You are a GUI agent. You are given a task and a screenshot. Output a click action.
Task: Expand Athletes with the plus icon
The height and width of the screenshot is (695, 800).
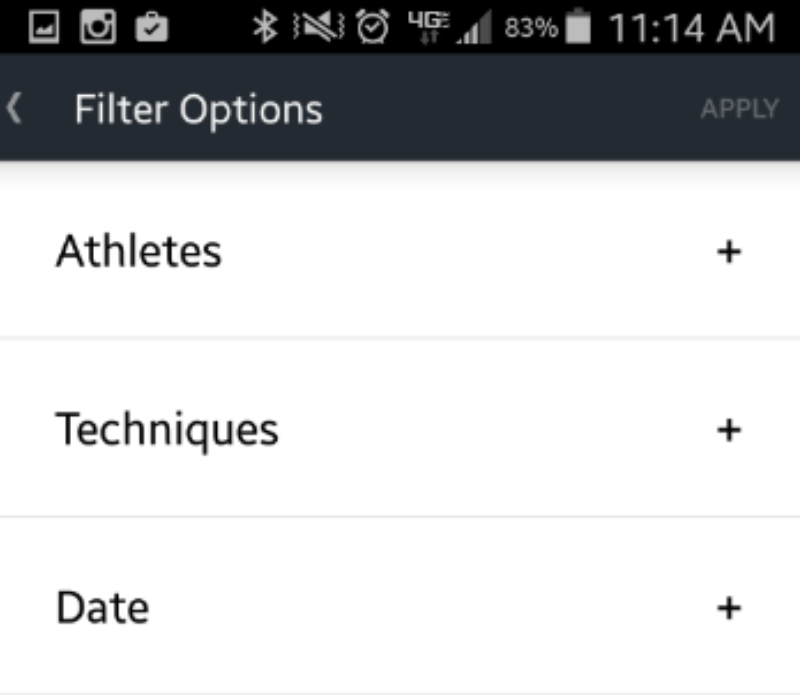click(729, 252)
